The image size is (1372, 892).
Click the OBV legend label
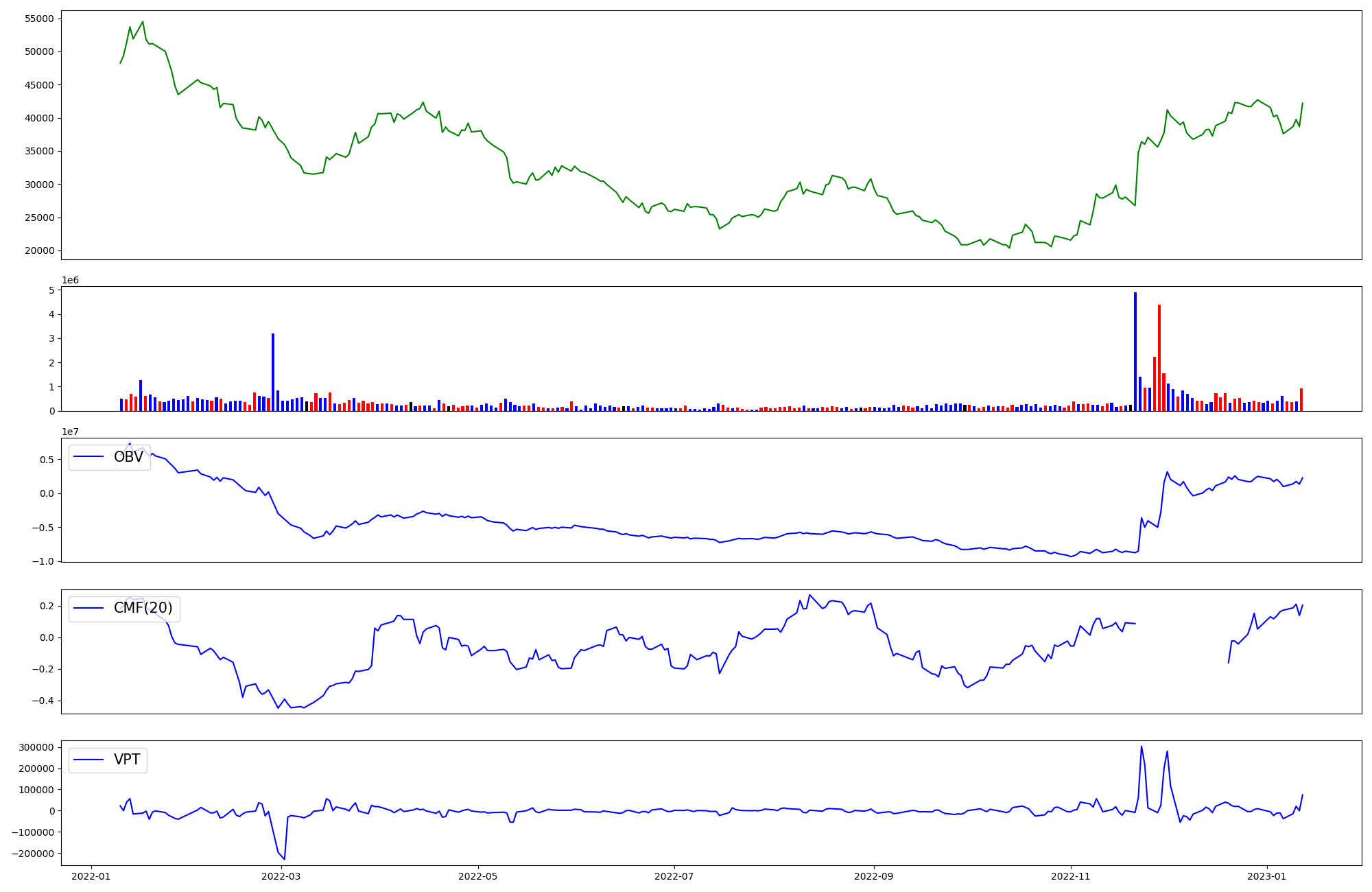tap(128, 457)
